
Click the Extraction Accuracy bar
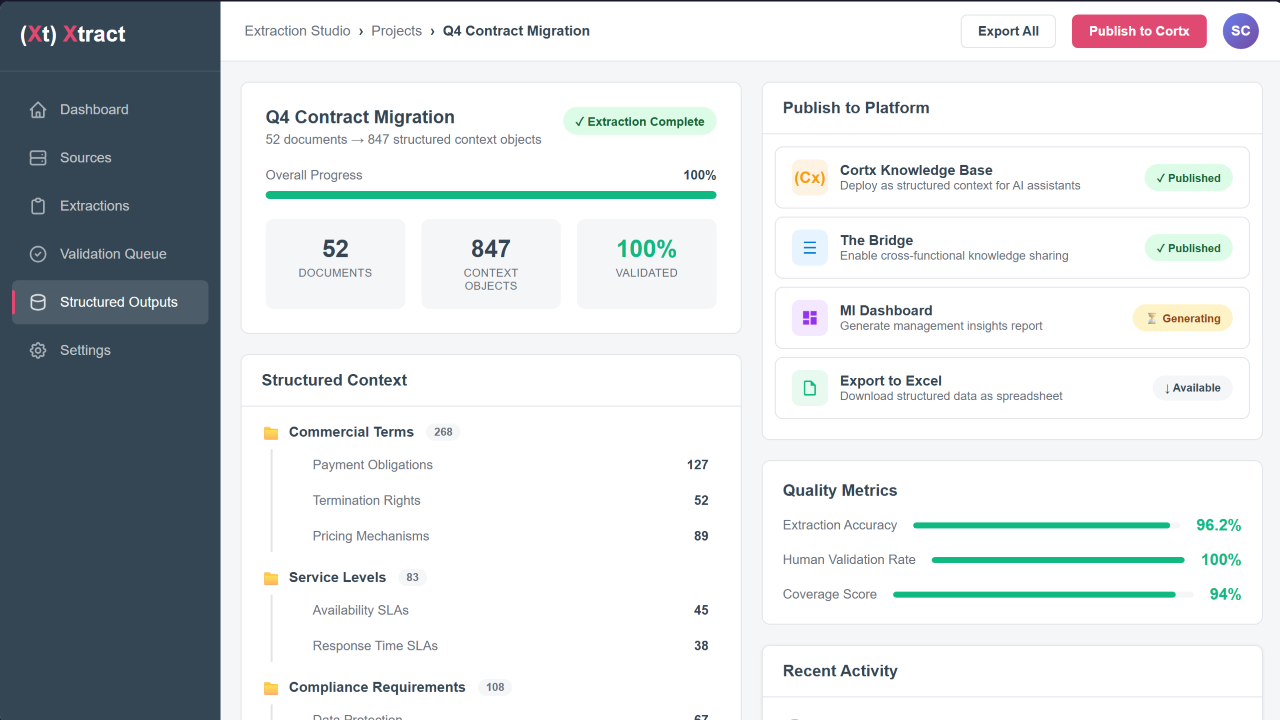pyautogui.click(x=1045, y=525)
